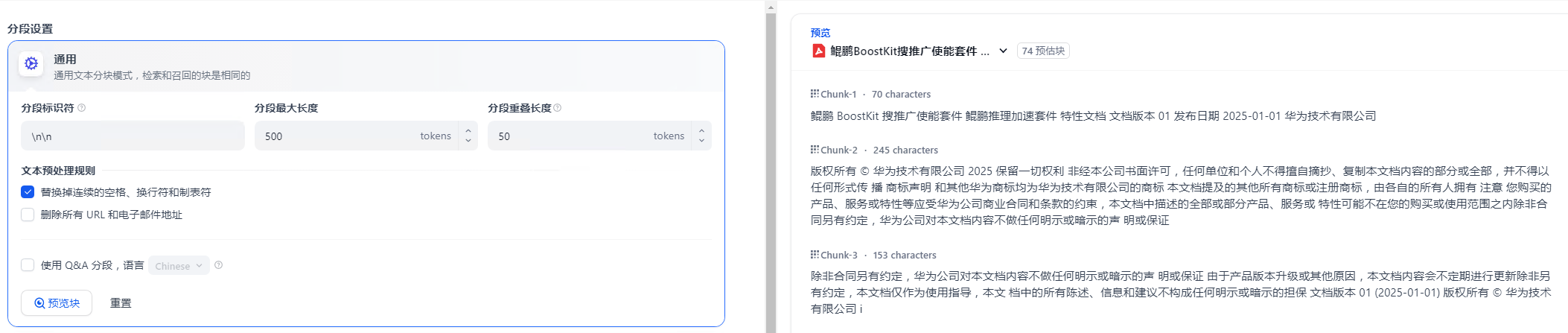Screen dimensions: 1568x333
Task: Click the 预览 label
Action: tap(820, 33)
